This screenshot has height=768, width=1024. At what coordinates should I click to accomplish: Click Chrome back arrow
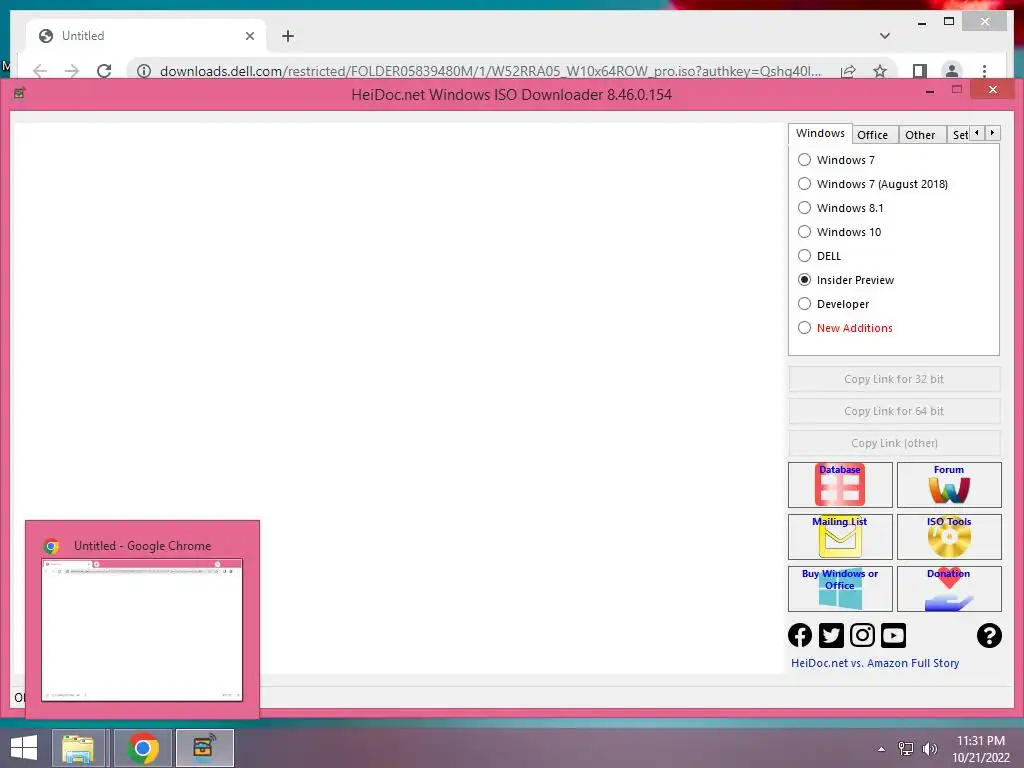click(x=40, y=71)
